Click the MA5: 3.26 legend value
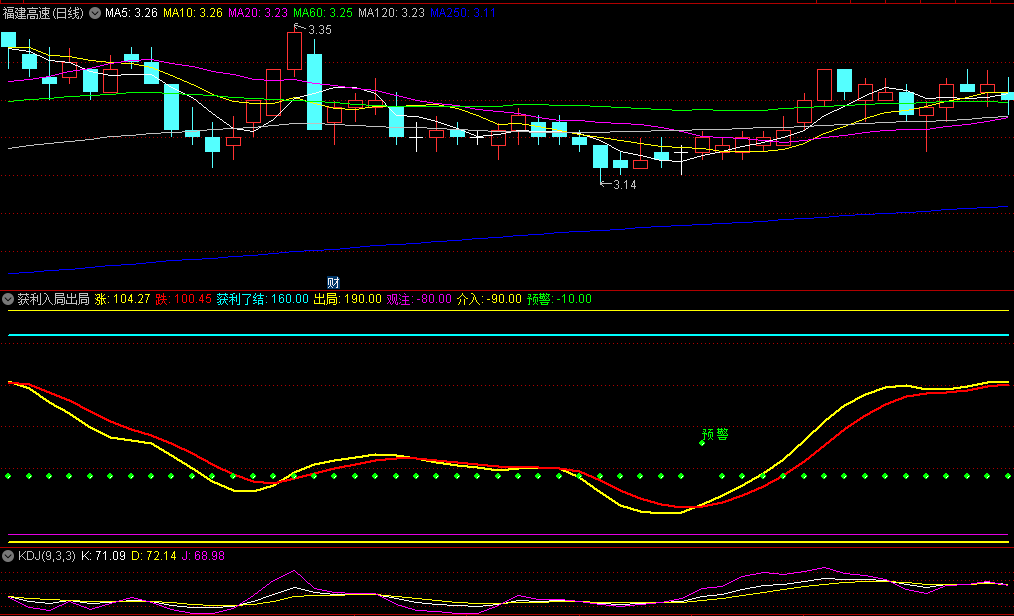The image size is (1014, 616). pos(131,13)
